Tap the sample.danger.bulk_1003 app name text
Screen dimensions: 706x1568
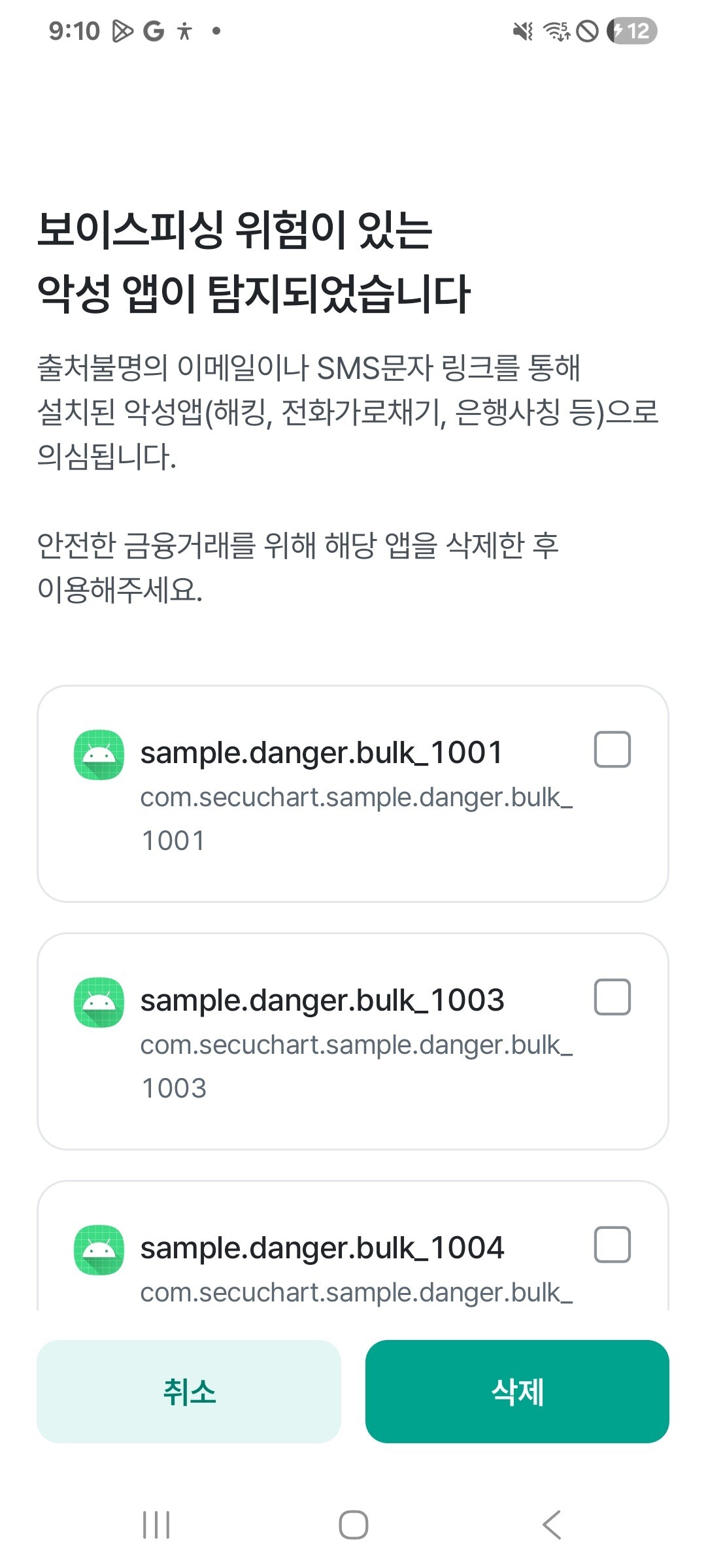point(322,1000)
